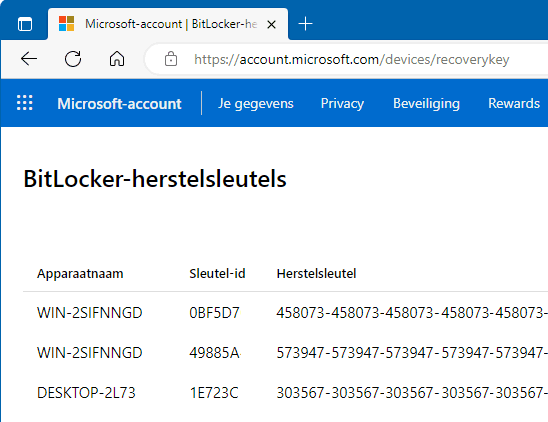548x422 pixels.
Task: Select recovery key starting with 303567
Action: click(412, 393)
